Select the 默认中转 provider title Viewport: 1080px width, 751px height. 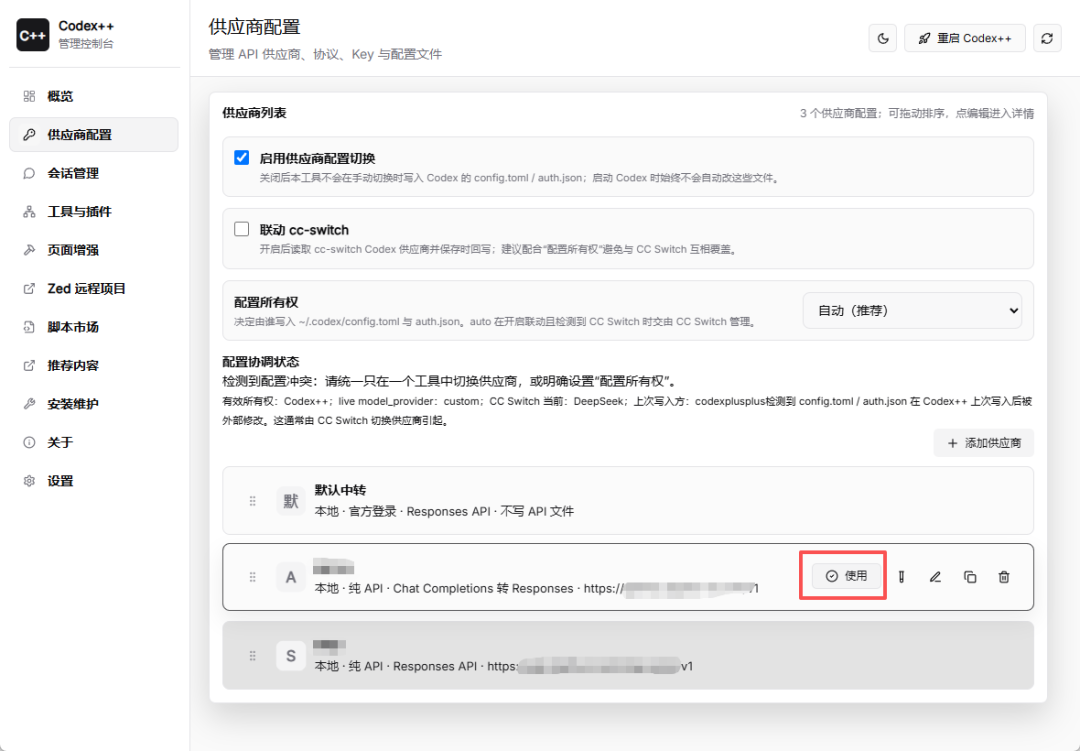(x=340, y=490)
